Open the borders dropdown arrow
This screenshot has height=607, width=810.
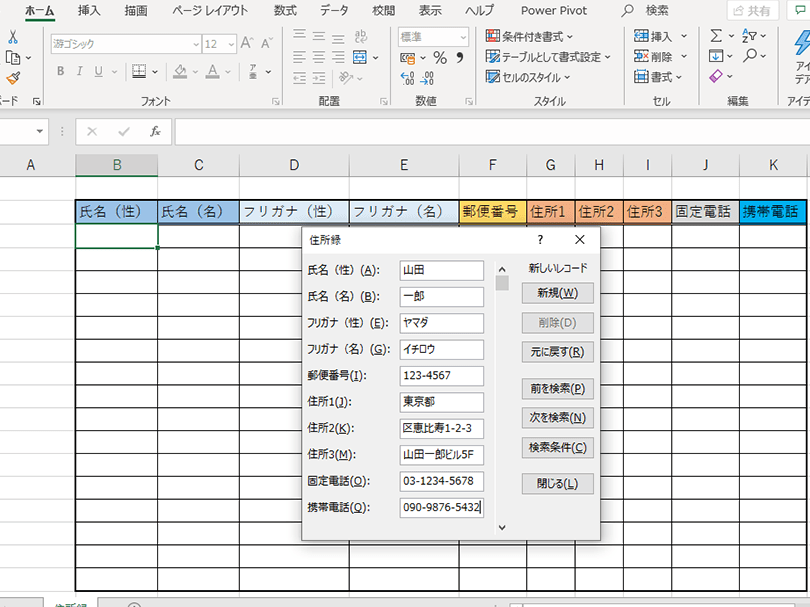point(154,72)
